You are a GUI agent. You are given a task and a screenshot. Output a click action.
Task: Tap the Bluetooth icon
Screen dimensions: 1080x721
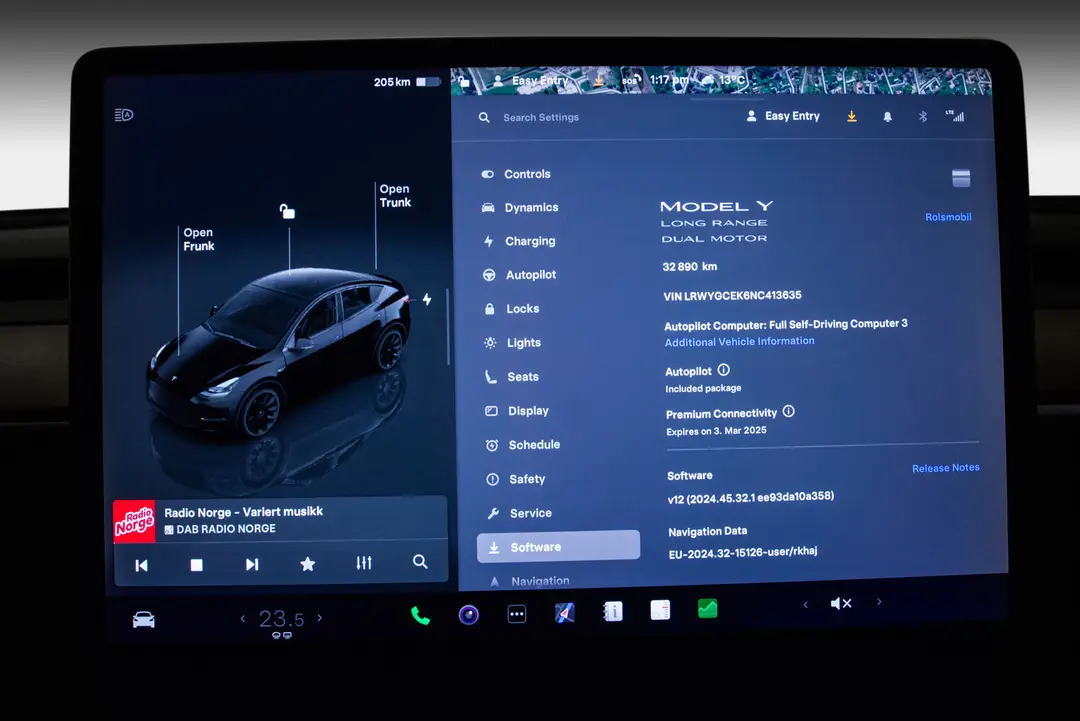pyautogui.click(x=923, y=116)
